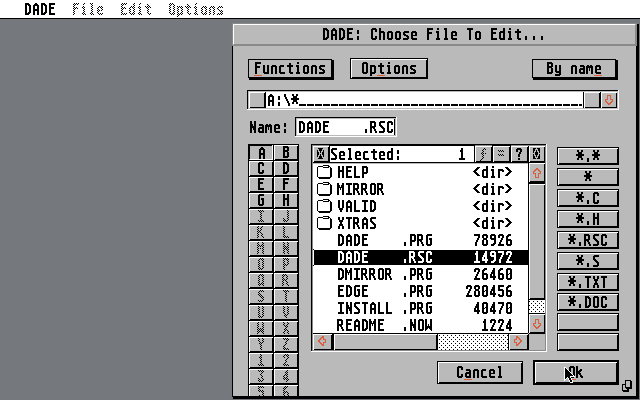The width and height of the screenshot is (640, 400).
Task: Open the File menu
Action: coord(88,9)
